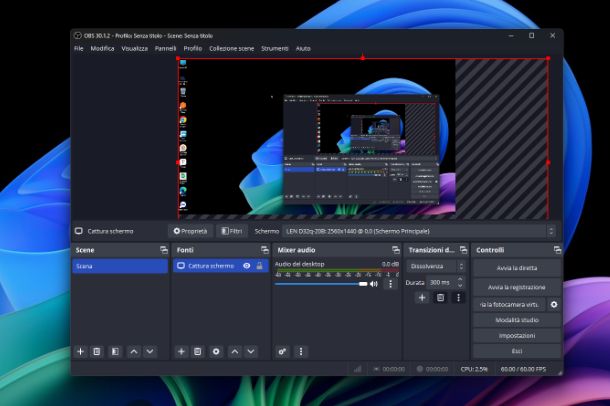Move source up with arrow
The width and height of the screenshot is (610, 406).
tap(235, 352)
